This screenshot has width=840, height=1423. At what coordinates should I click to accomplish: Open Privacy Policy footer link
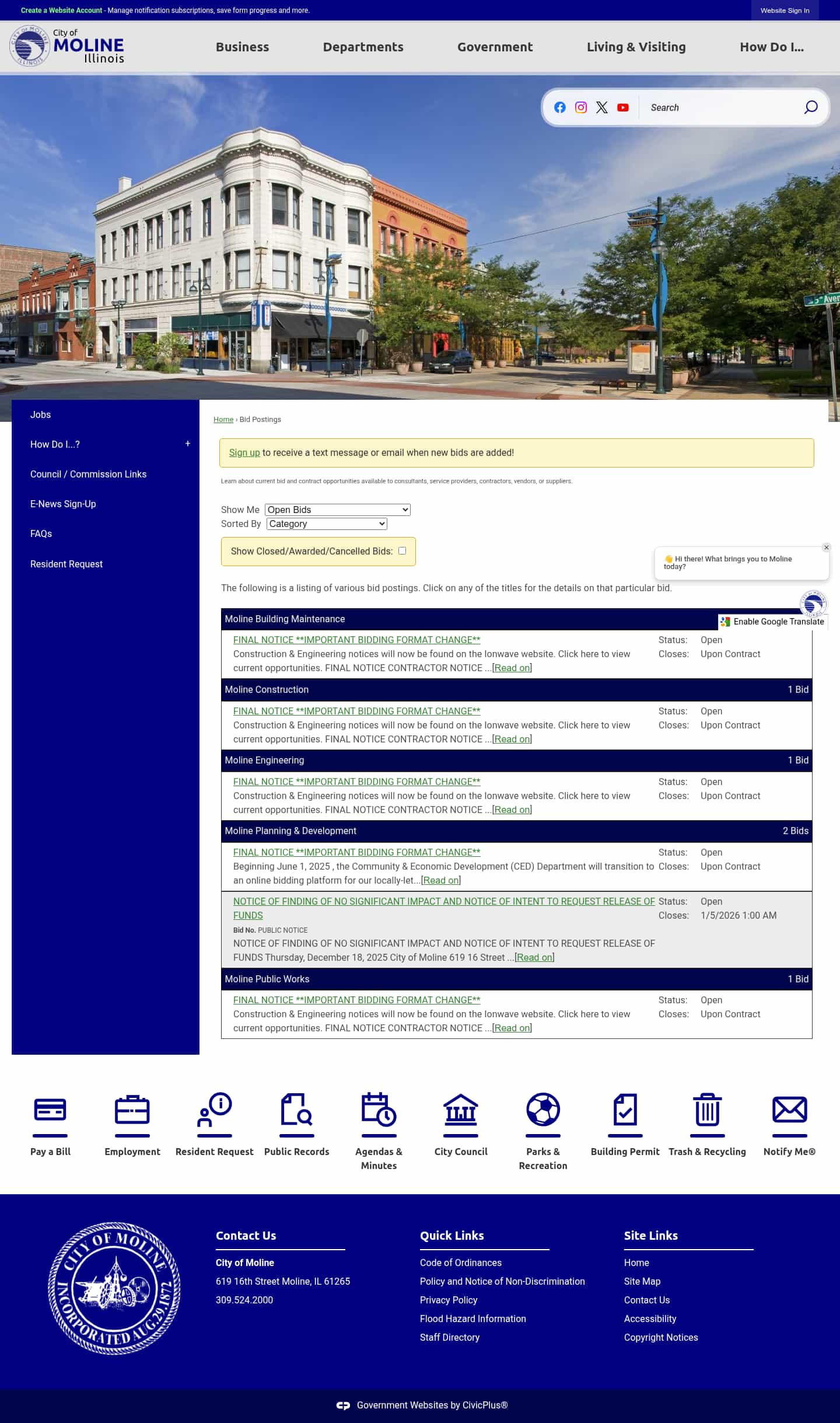[x=449, y=1300]
